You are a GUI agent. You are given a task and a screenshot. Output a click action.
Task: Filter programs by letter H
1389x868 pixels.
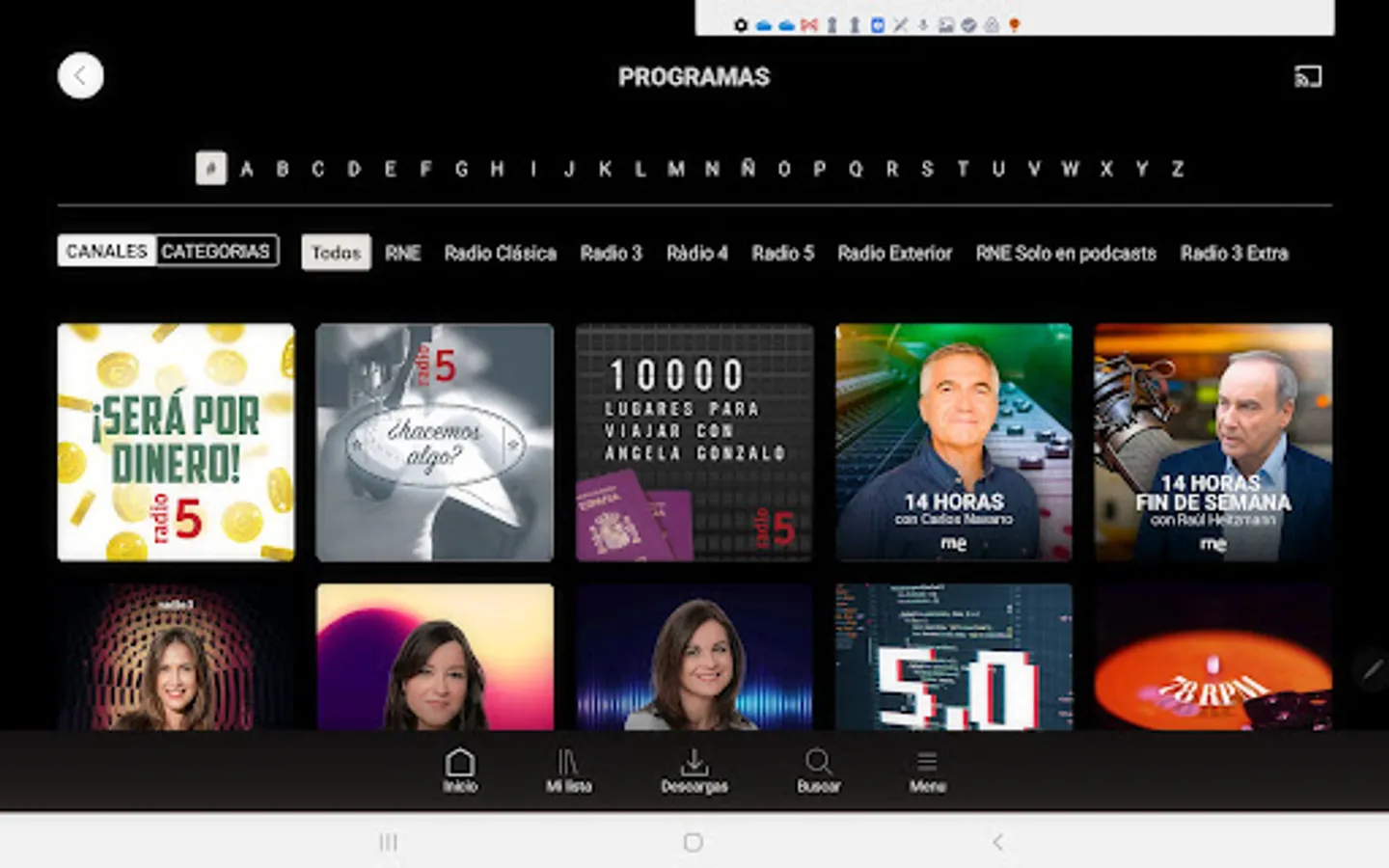[x=497, y=169]
